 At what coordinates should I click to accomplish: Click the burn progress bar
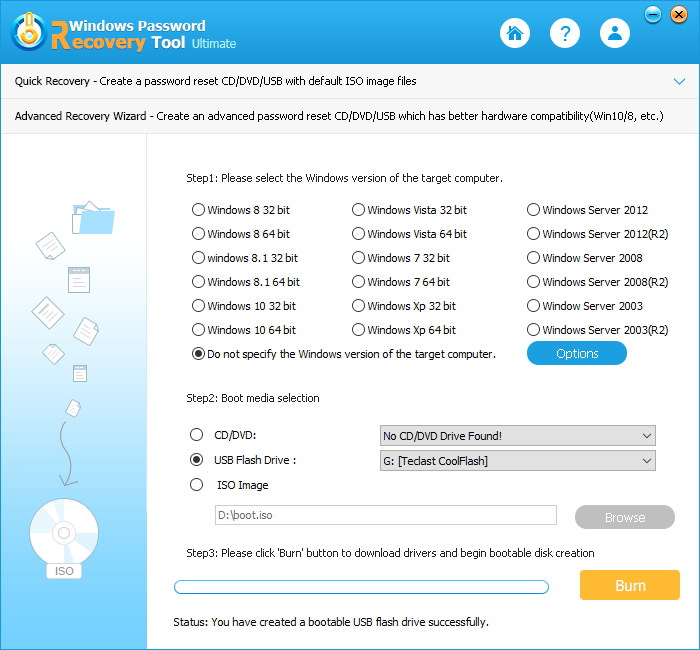(x=361, y=587)
